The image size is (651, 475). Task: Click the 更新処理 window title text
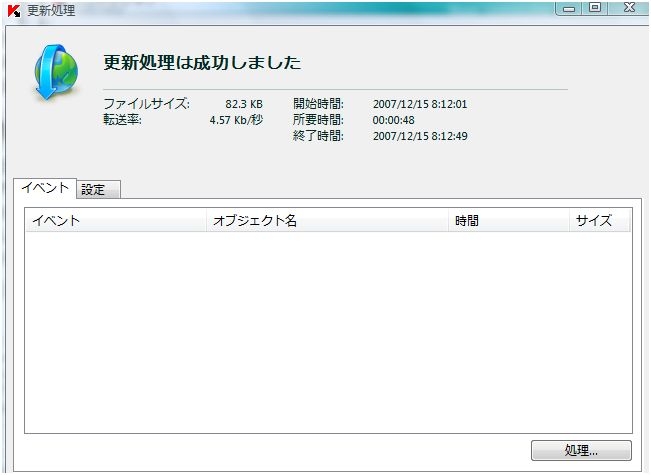[51, 10]
